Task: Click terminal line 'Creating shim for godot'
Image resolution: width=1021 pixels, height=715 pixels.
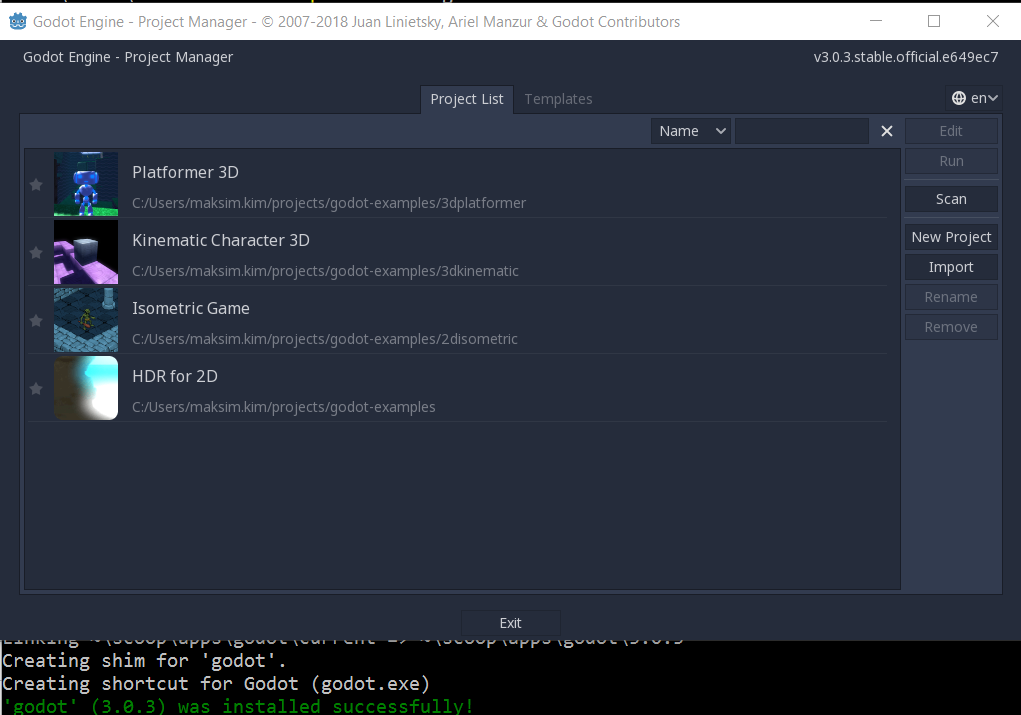Action: click(145, 661)
